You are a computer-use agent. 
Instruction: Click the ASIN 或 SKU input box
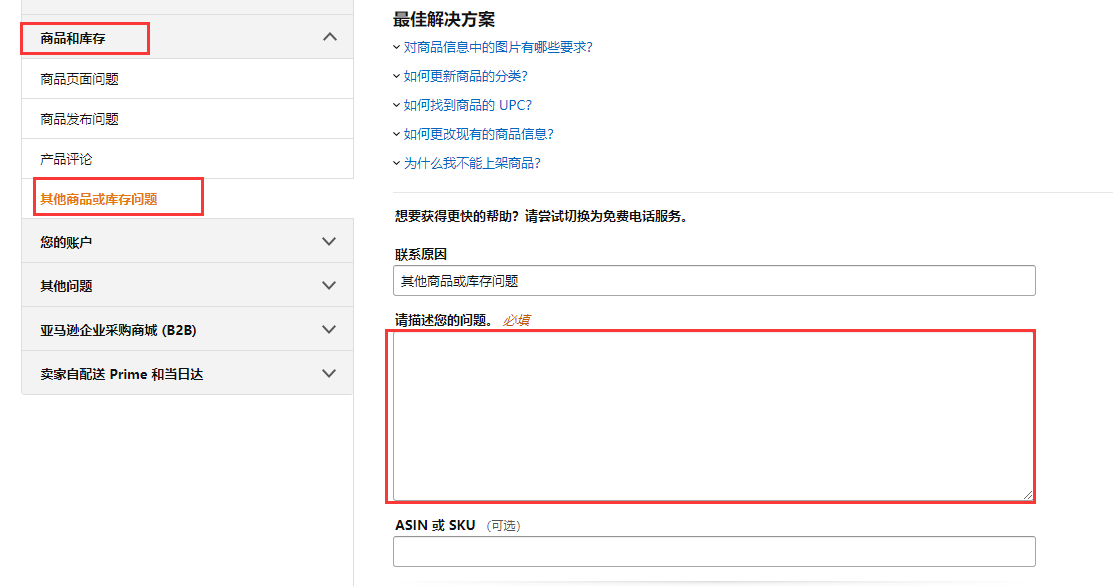[x=714, y=552]
